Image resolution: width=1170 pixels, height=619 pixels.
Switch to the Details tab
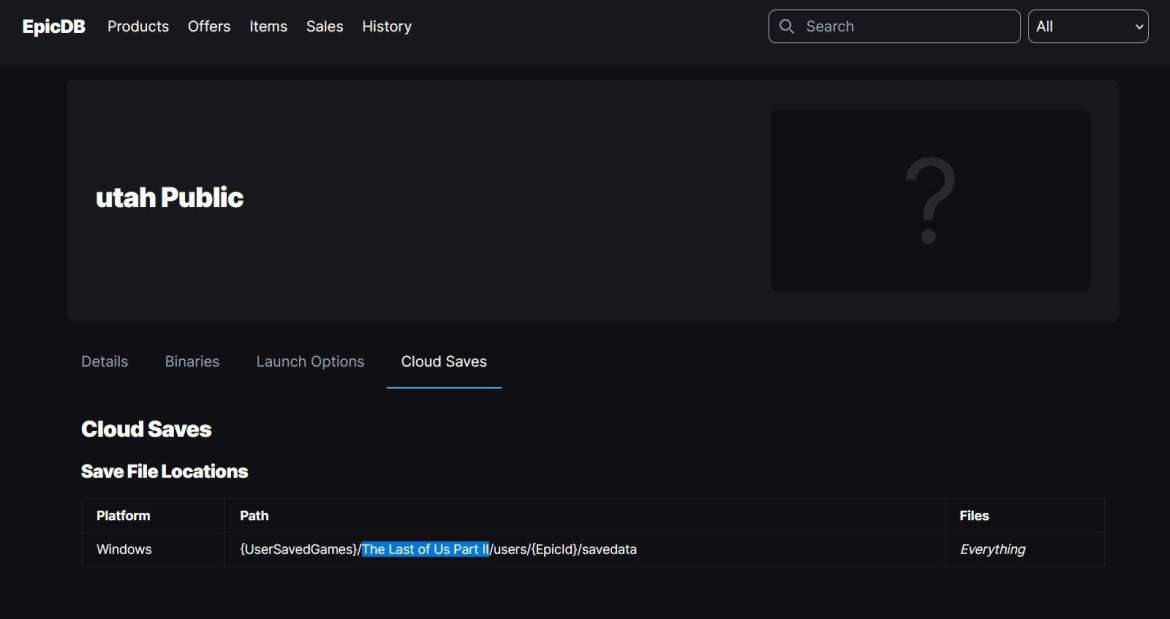pyautogui.click(x=104, y=361)
